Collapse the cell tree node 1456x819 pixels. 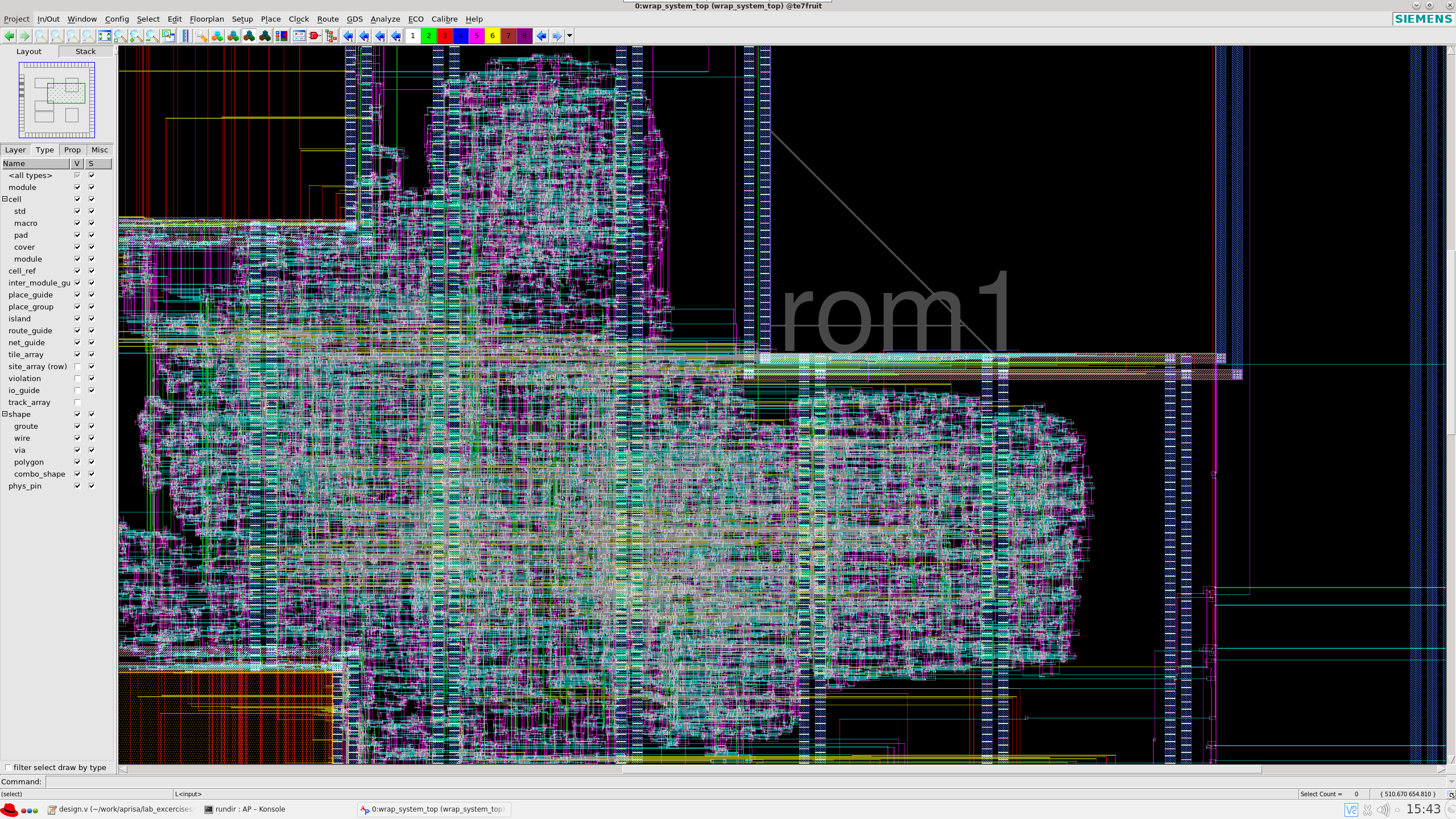5,199
